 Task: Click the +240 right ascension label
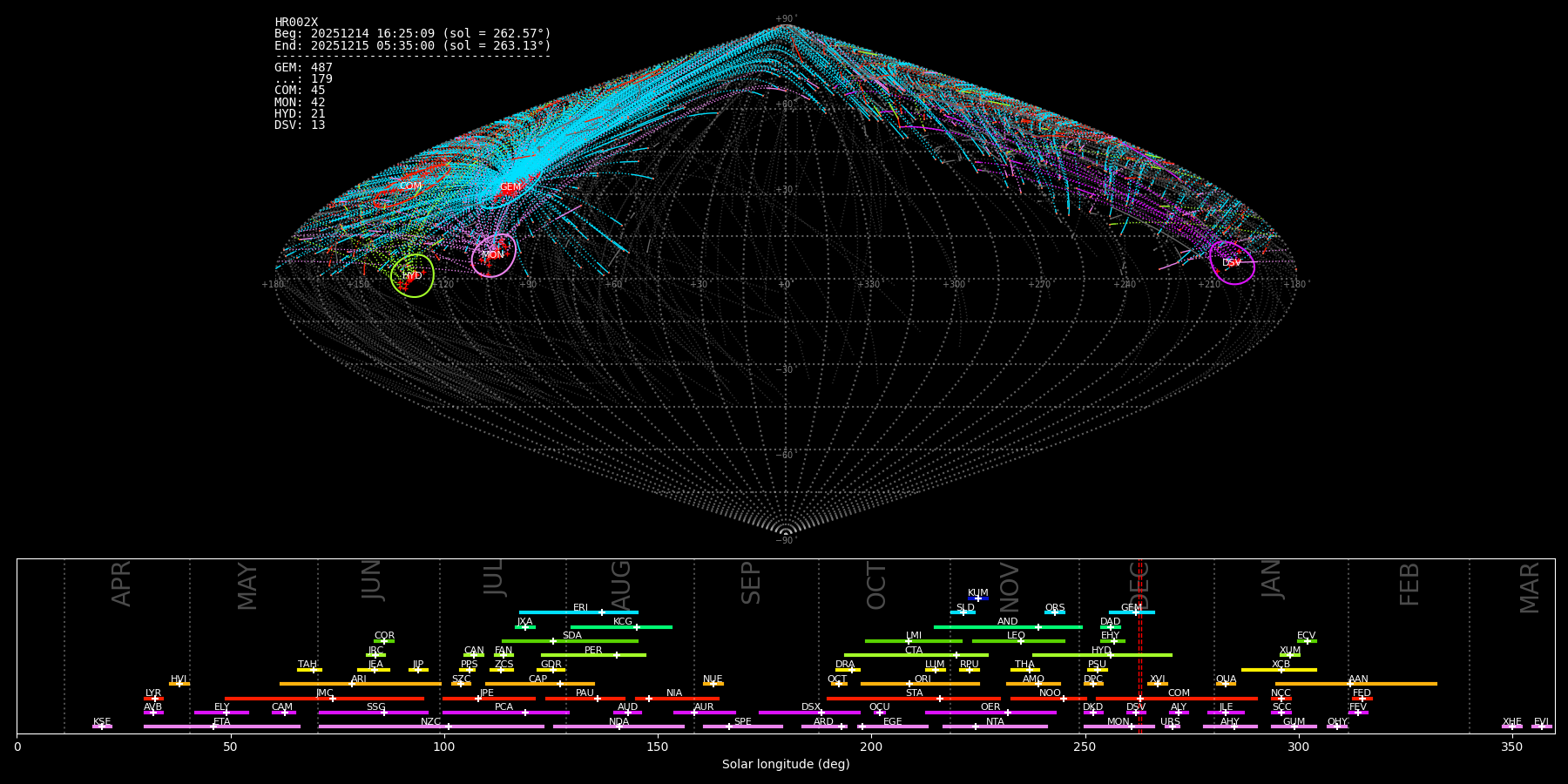tap(1125, 284)
